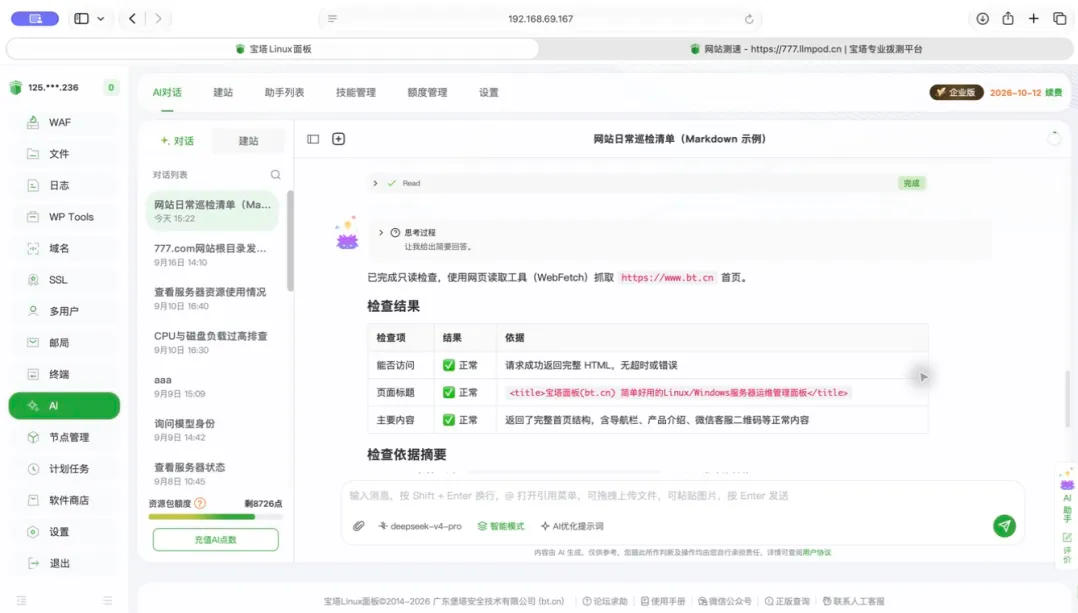This screenshot has height=613, width=1078.
Task: Click the 退出 logout icon
Action: click(x=33, y=564)
